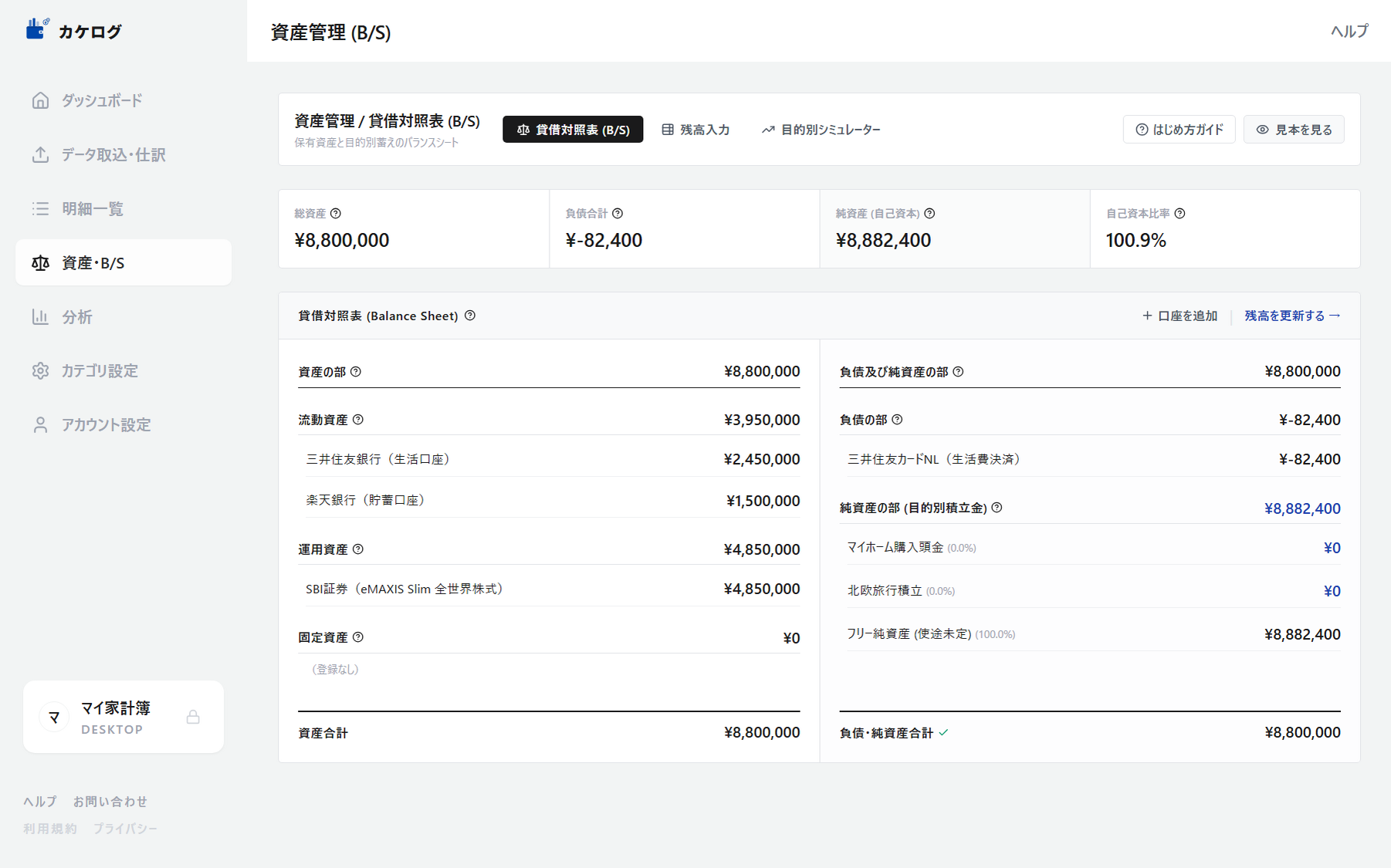Select 資産・B/S sidebar item
The height and width of the screenshot is (868, 1391).
(x=124, y=262)
